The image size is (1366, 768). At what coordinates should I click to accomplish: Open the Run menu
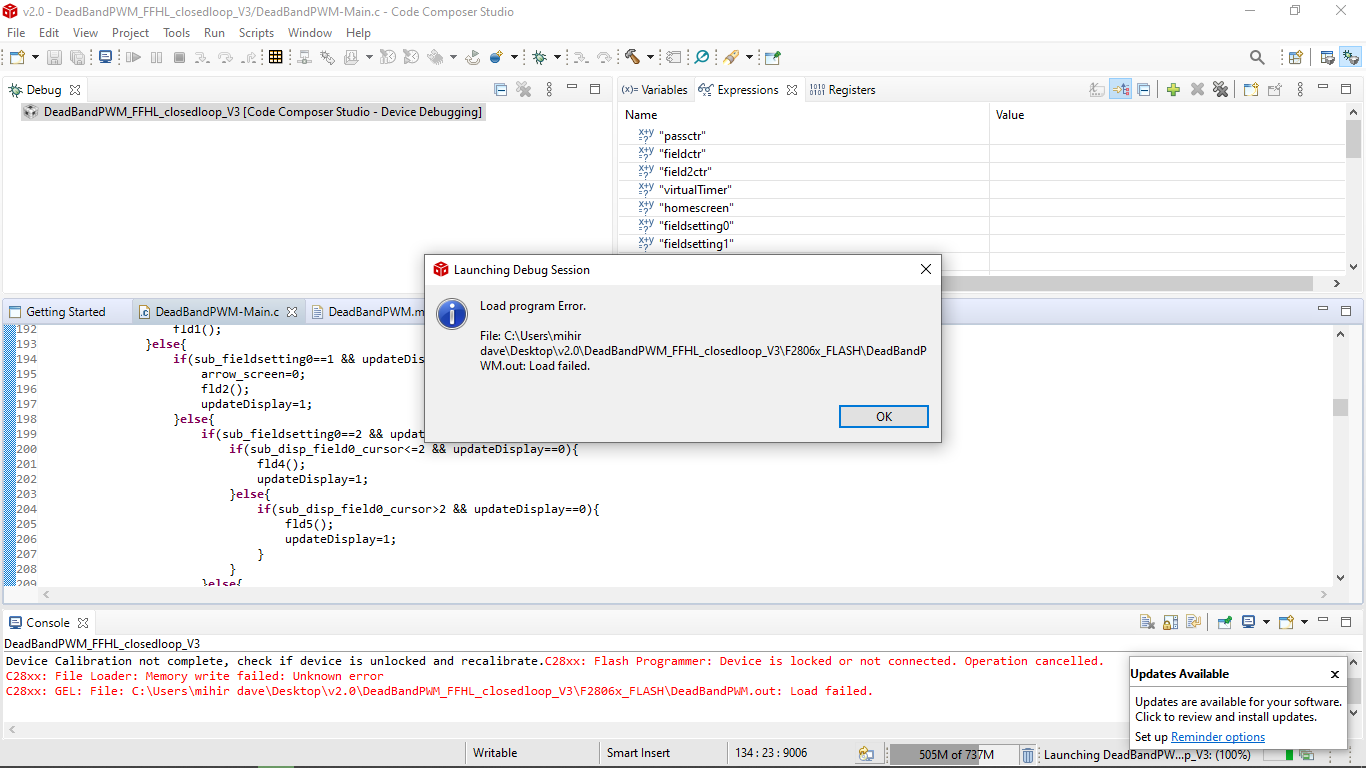pyautogui.click(x=214, y=33)
